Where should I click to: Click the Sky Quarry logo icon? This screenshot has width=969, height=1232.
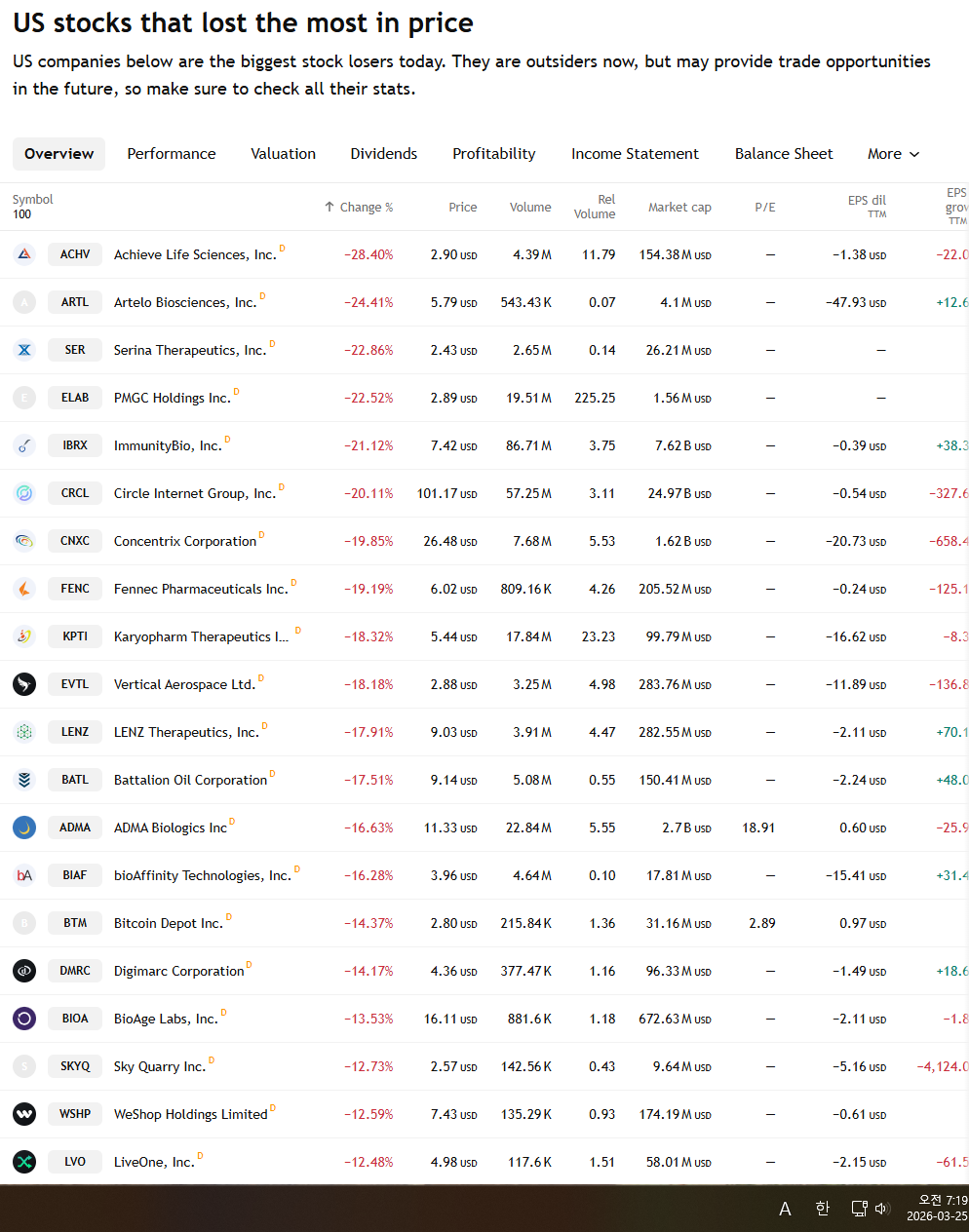coord(24,1066)
